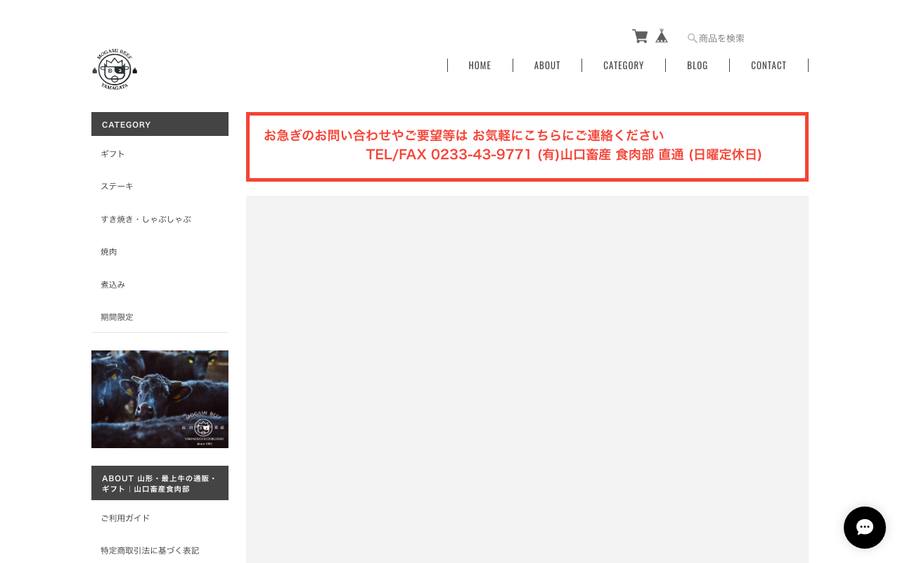Viewport: 900px width, 563px height.
Task: Click the tent-shaped BASE icon
Action: coord(662,36)
